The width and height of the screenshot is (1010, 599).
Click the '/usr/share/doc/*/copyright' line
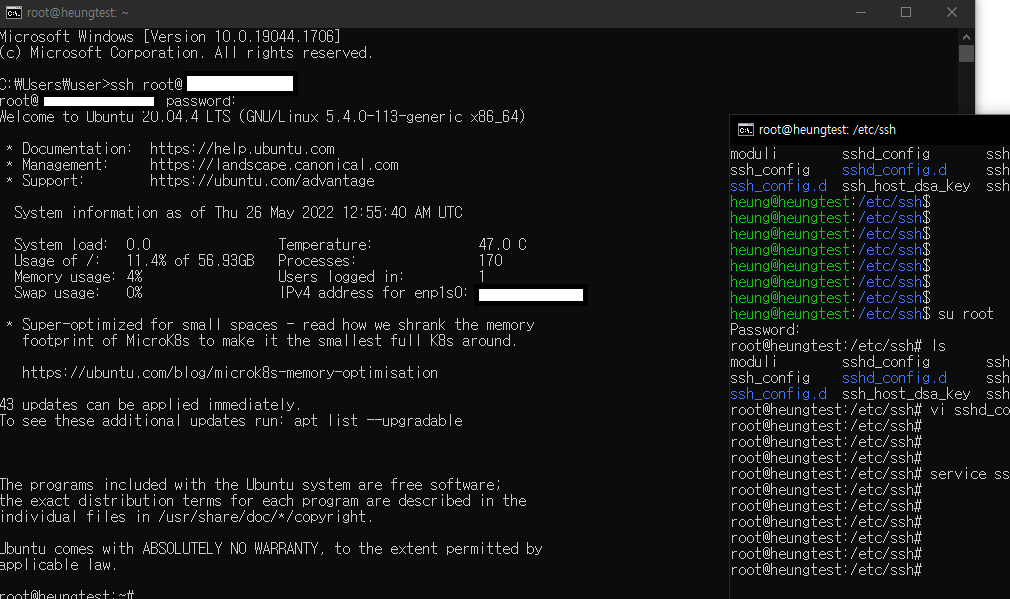[187, 517]
